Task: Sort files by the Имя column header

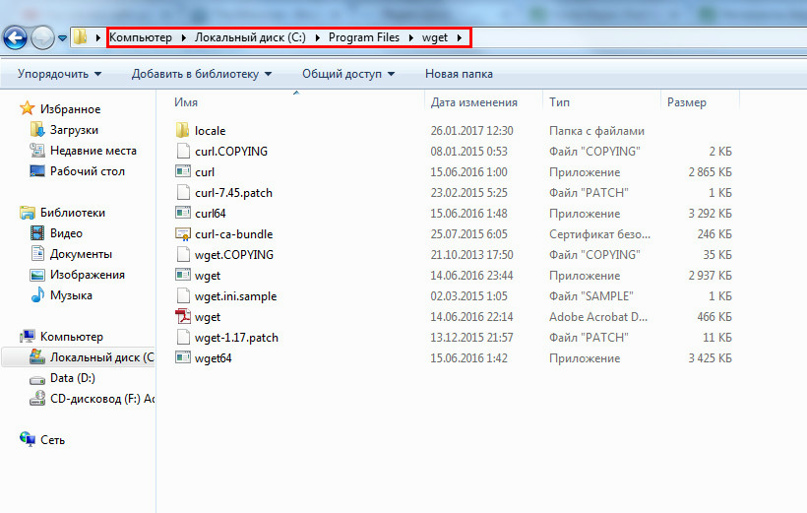Action: [x=186, y=102]
